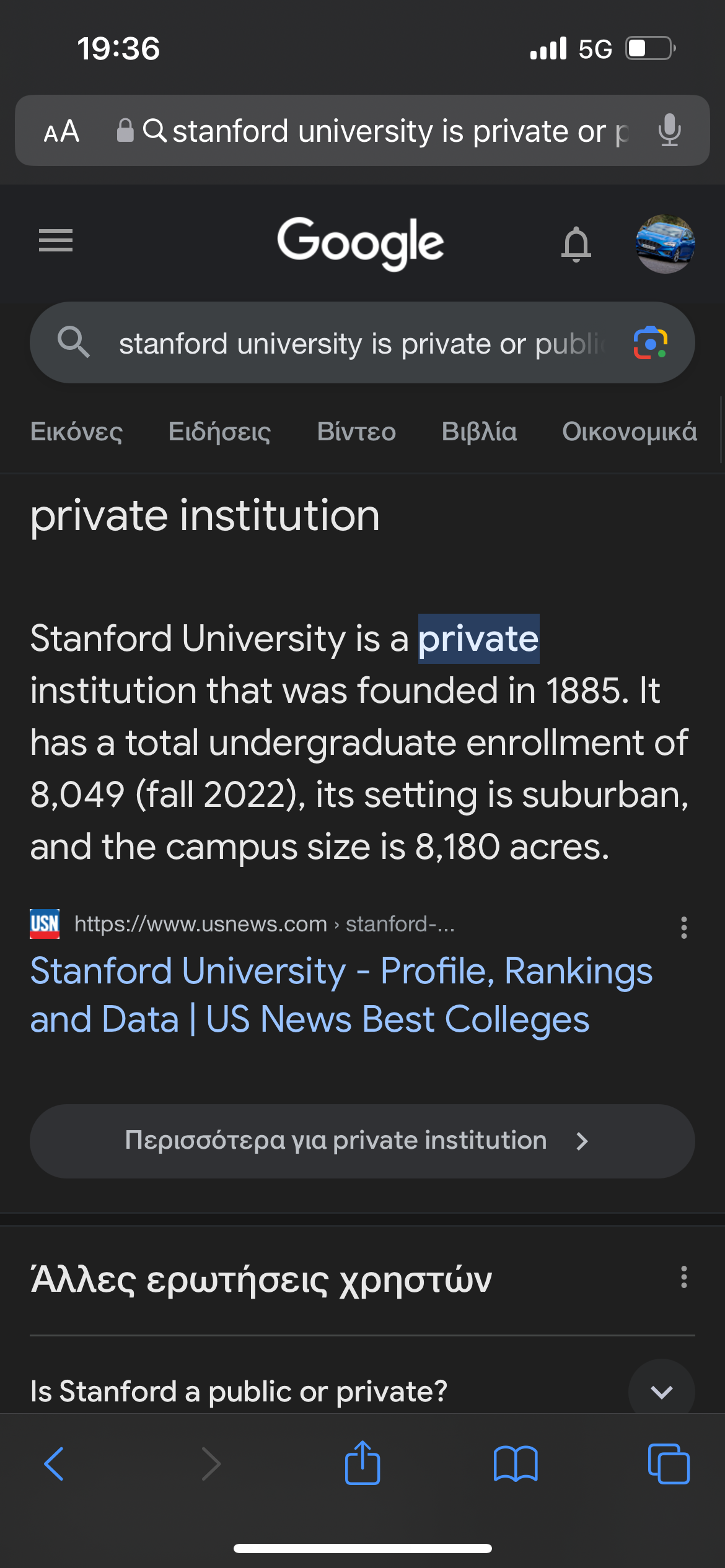This screenshot has width=725, height=1568.
Task: Expand "Is Stanford a public or private?" question
Action: (661, 1392)
